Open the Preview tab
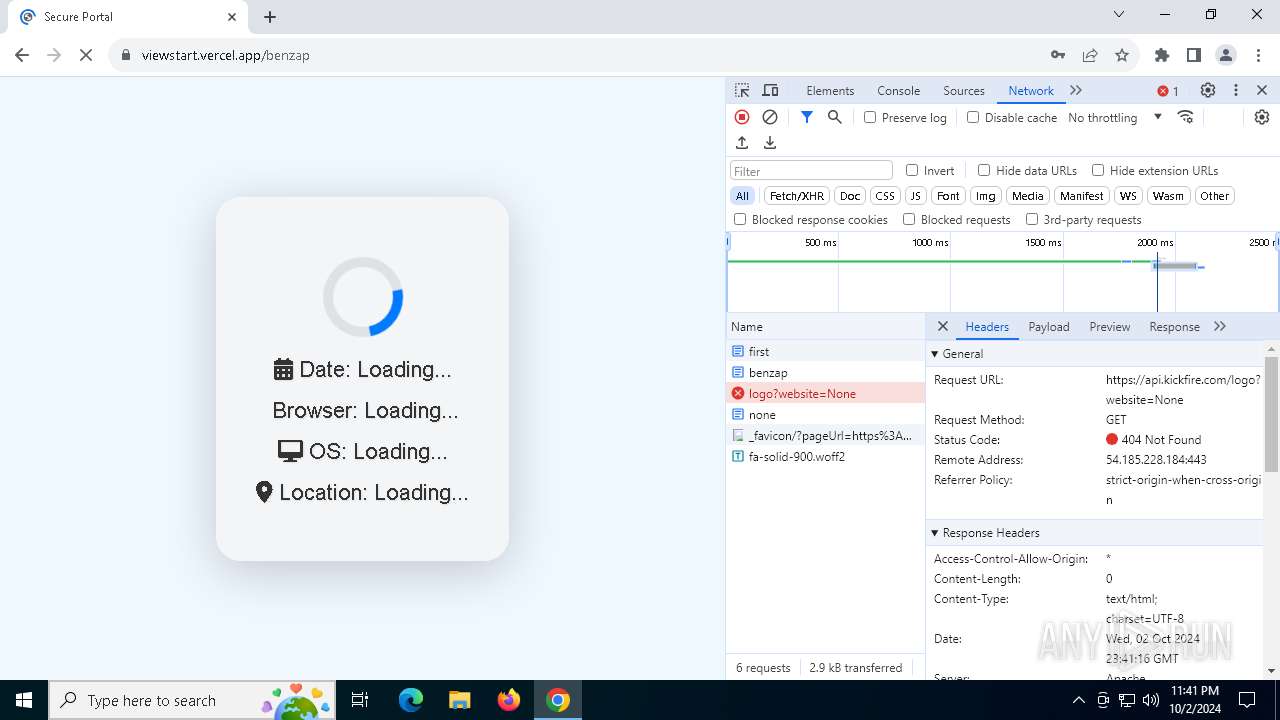The height and width of the screenshot is (720, 1280). coord(1110,327)
